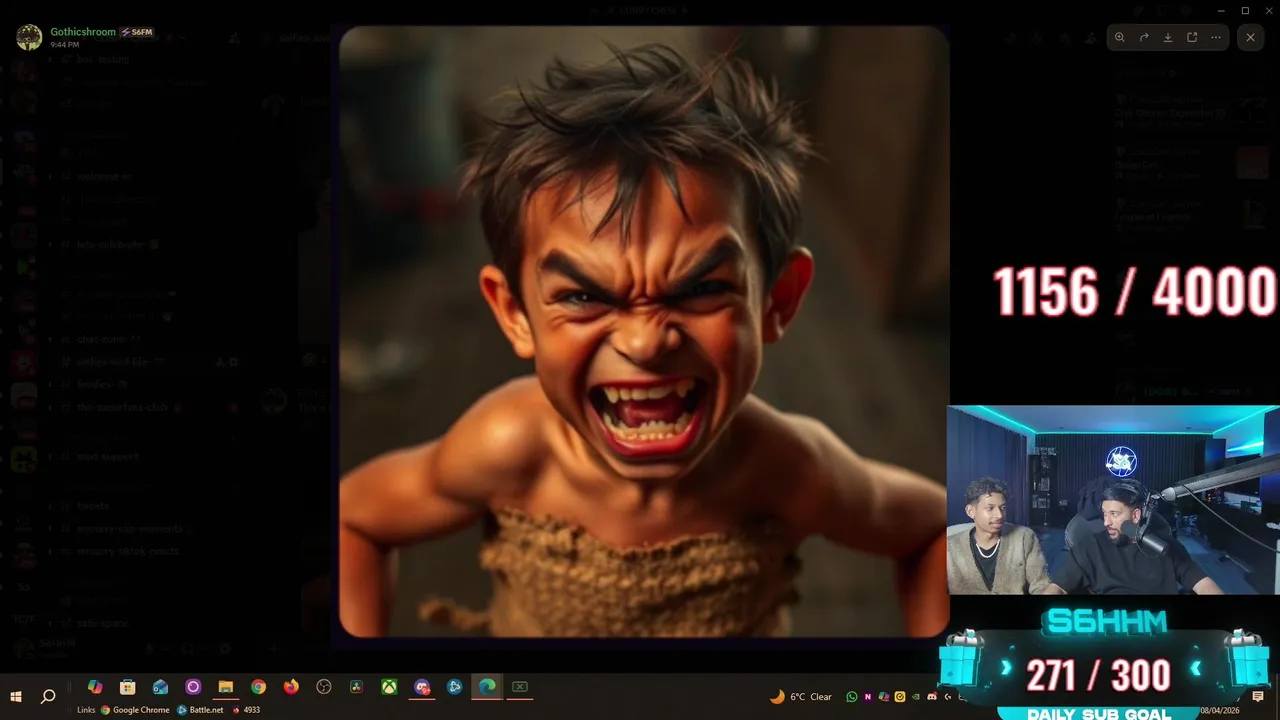Open Gothicshroom's profile name link

tap(83, 32)
